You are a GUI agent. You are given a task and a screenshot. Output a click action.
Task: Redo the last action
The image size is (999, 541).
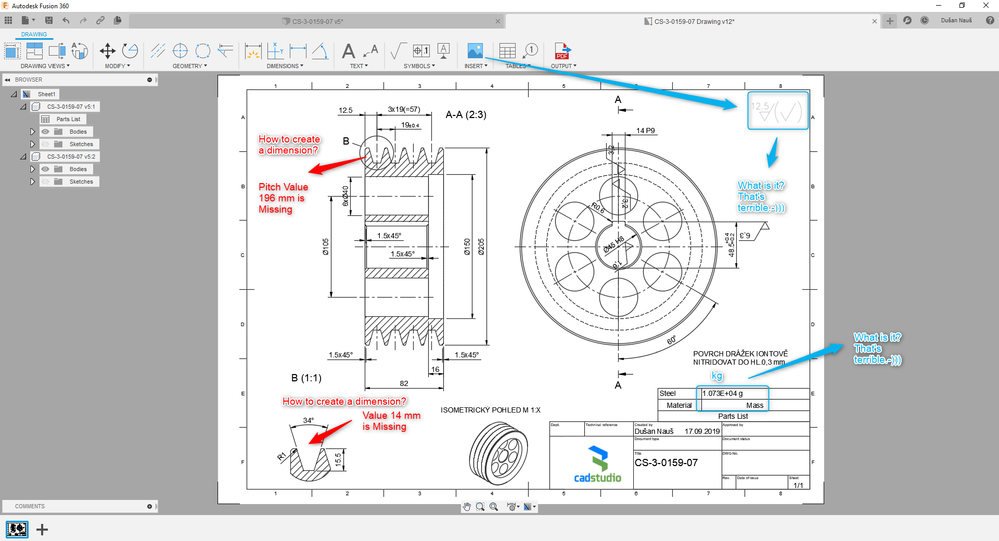(x=83, y=20)
